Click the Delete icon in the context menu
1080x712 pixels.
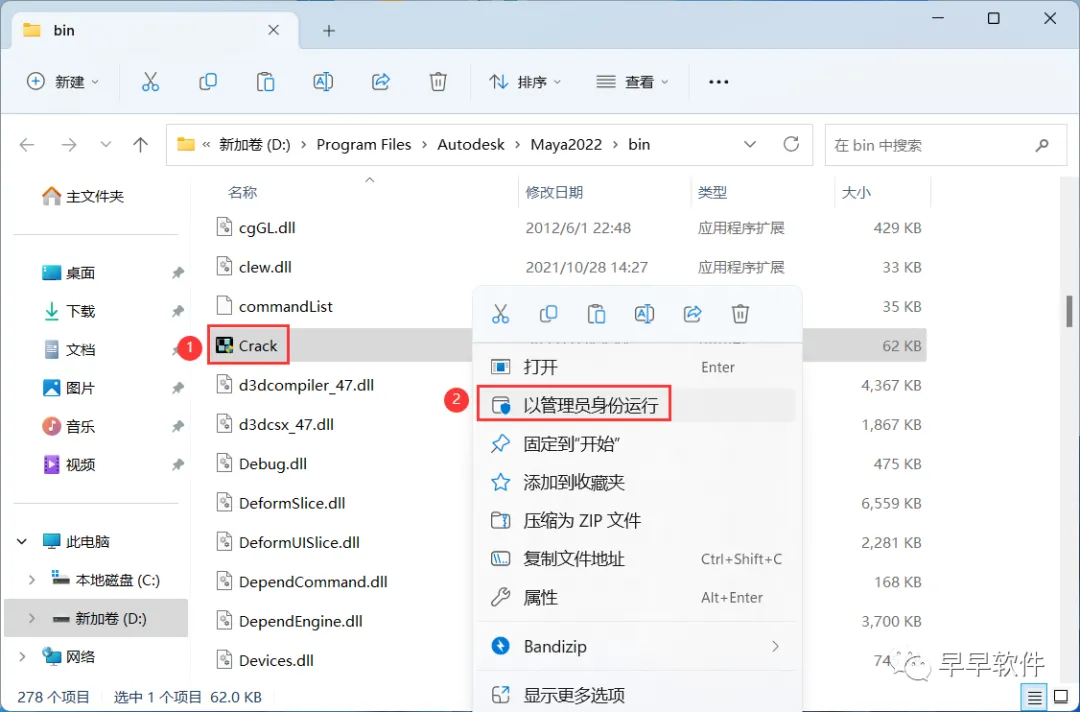740,314
